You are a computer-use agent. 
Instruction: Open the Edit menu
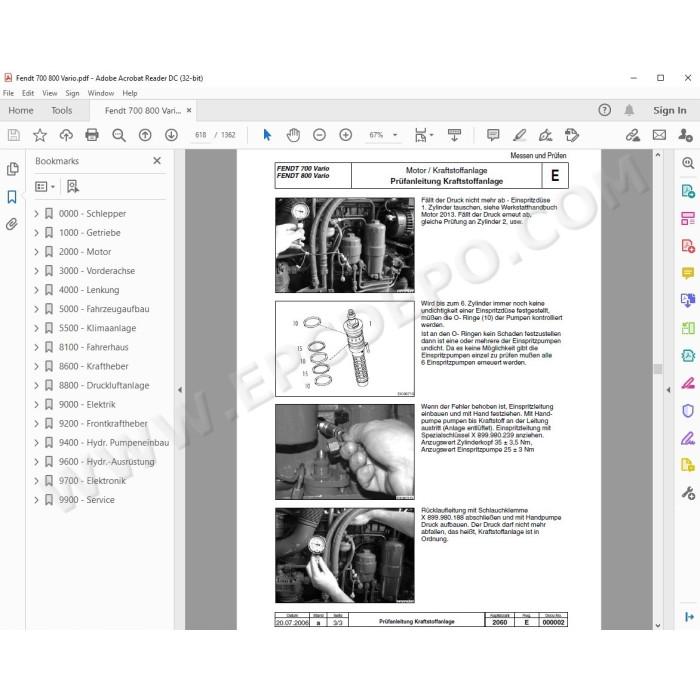pos(28,93)
